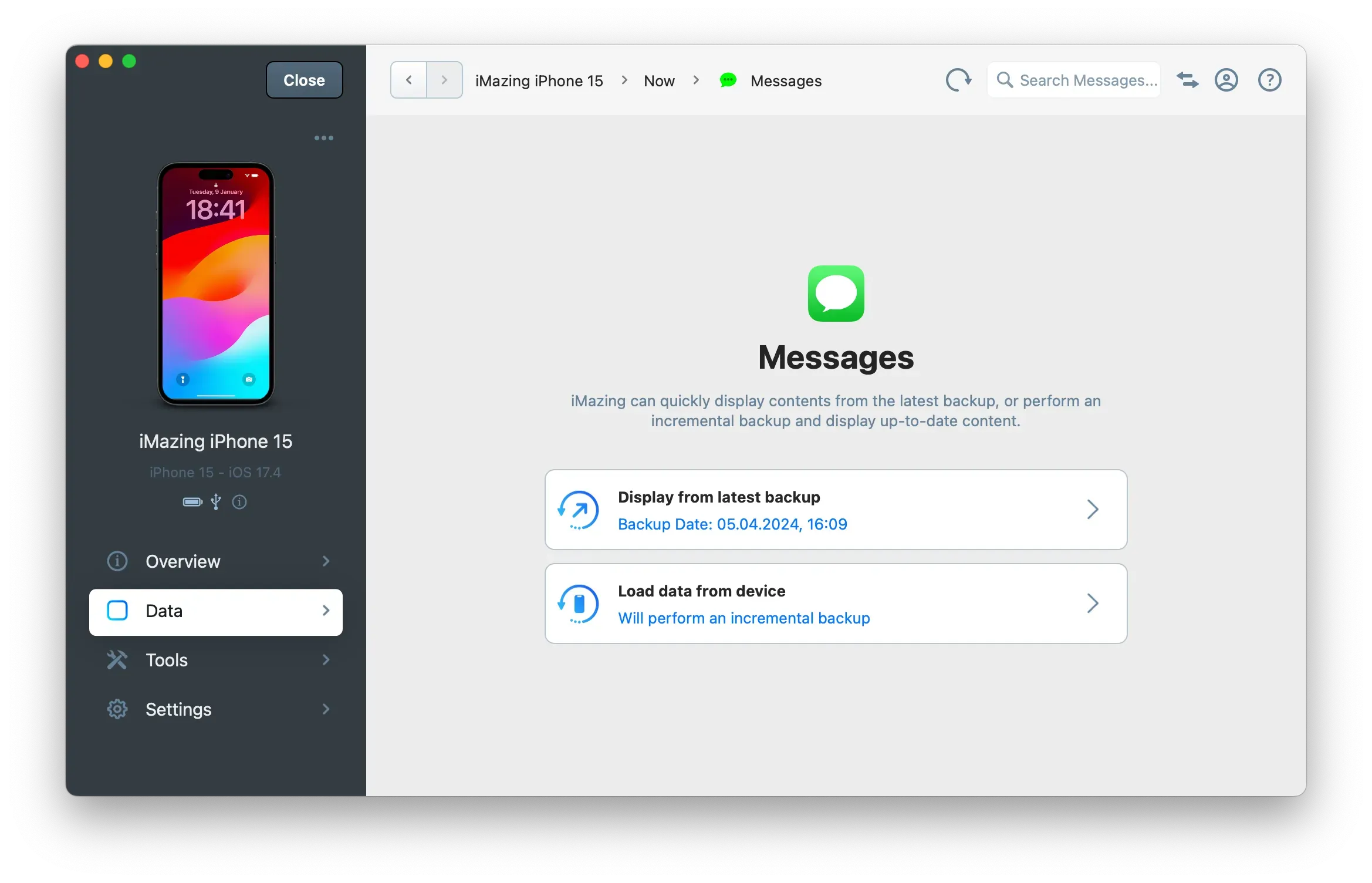Image resolution: width=1372 pixels, height=883 pixels.
Task: Select the Tools hammer icon
Action: [117, 660]
